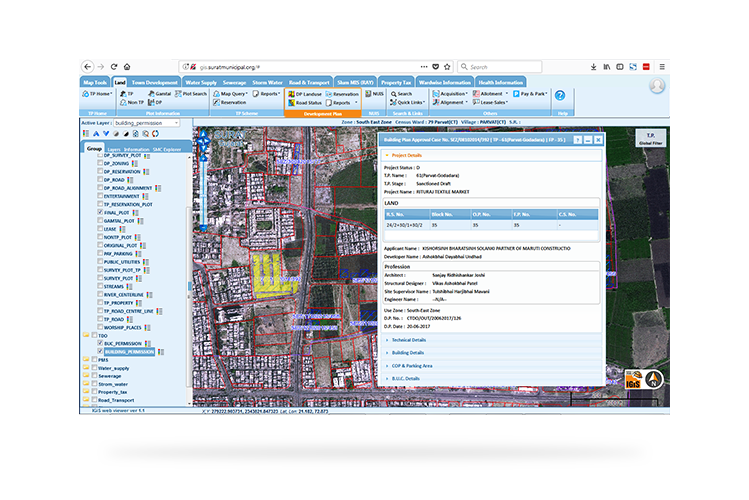Switch to the Map Tools tab
749x500 pixels.
95,82
